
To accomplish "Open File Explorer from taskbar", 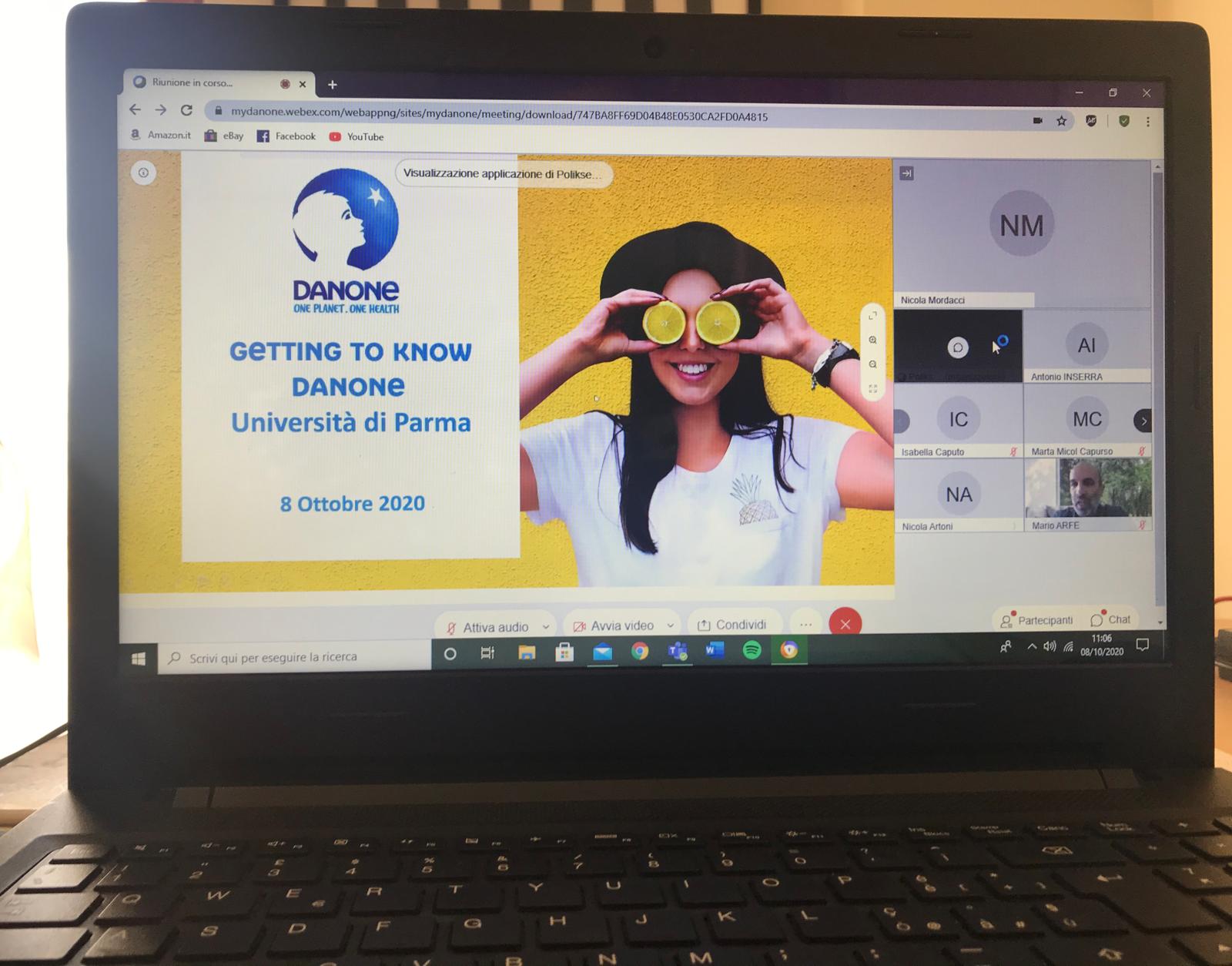I will pyautogui.click(x=527, y=653).
